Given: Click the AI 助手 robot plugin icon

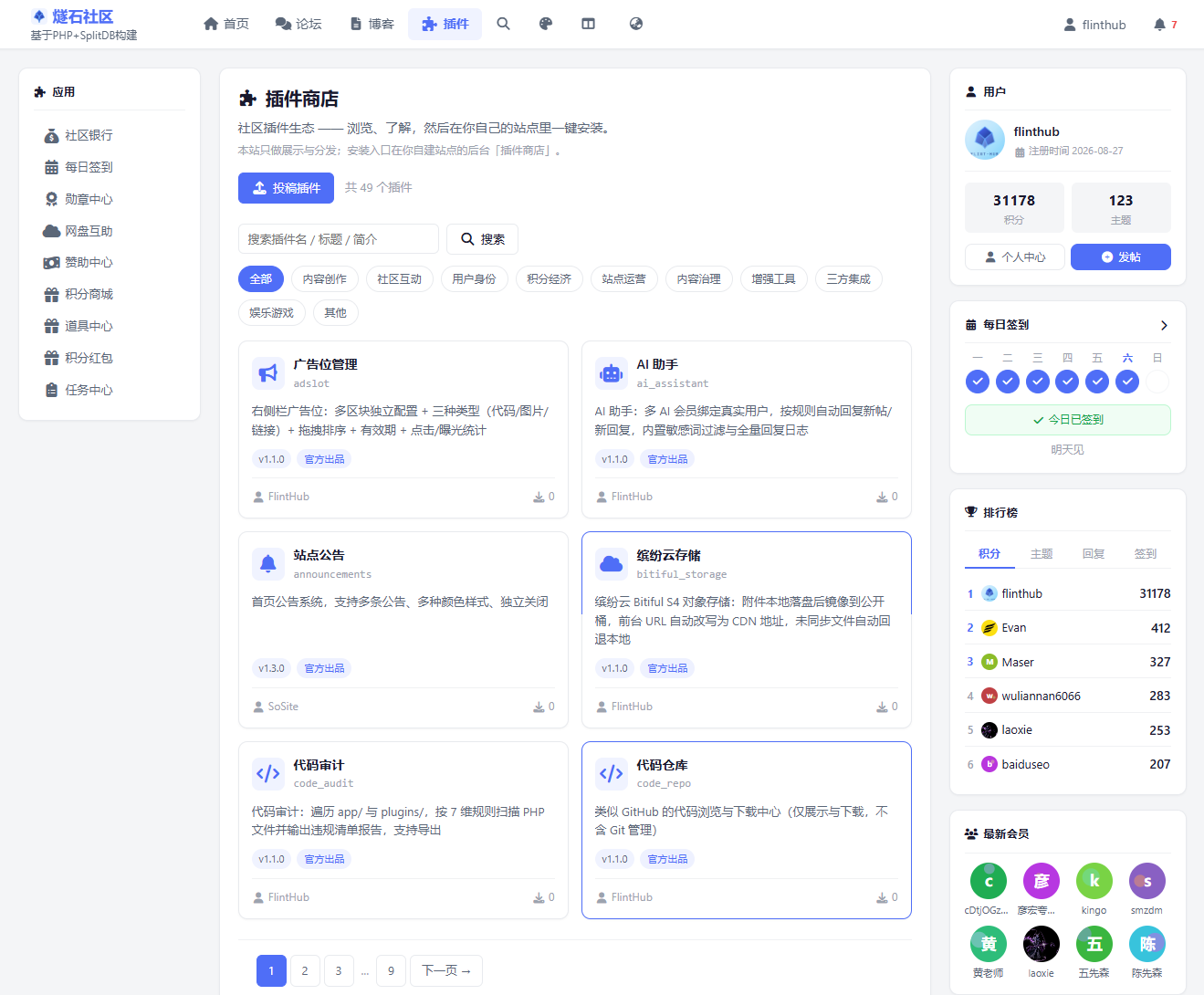Looking at the screenshot, I should (x=611, y=372).
